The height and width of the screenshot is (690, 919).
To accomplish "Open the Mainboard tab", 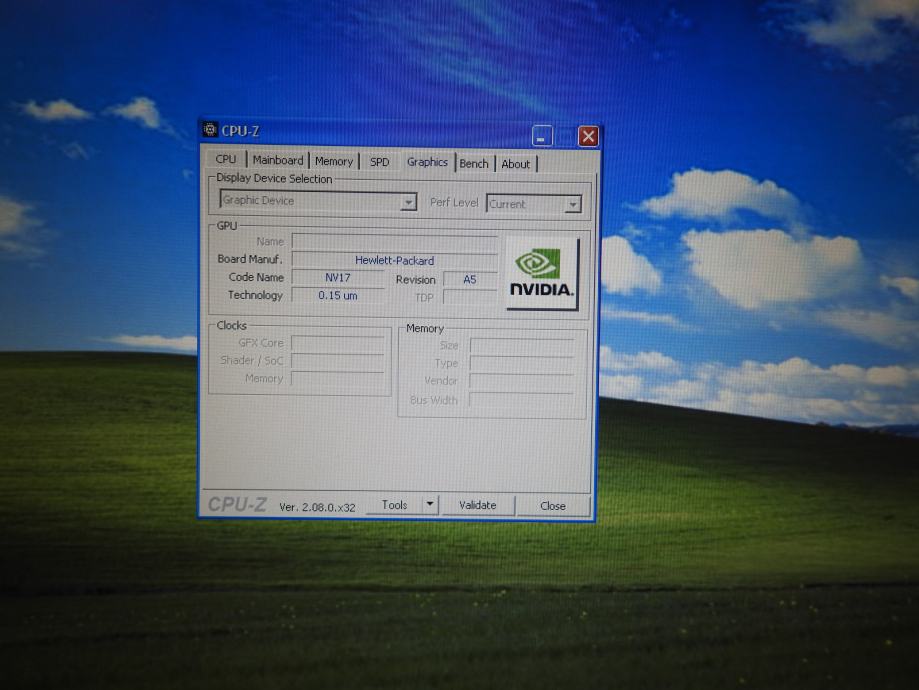I will (278, 160).
